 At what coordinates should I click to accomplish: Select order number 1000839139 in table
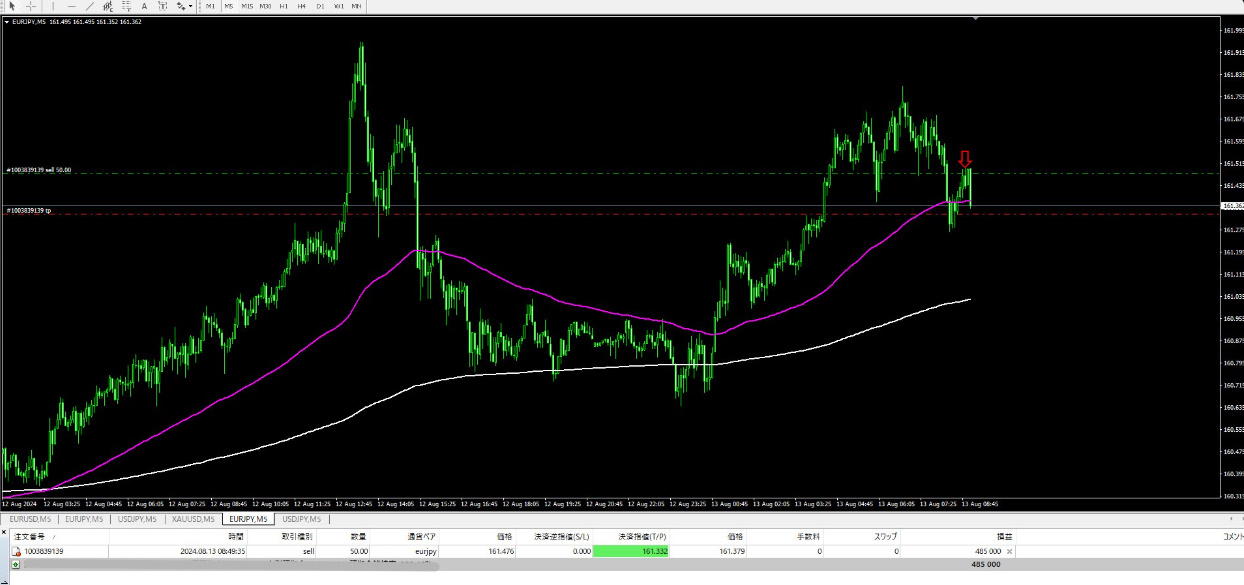coord(43,551)
